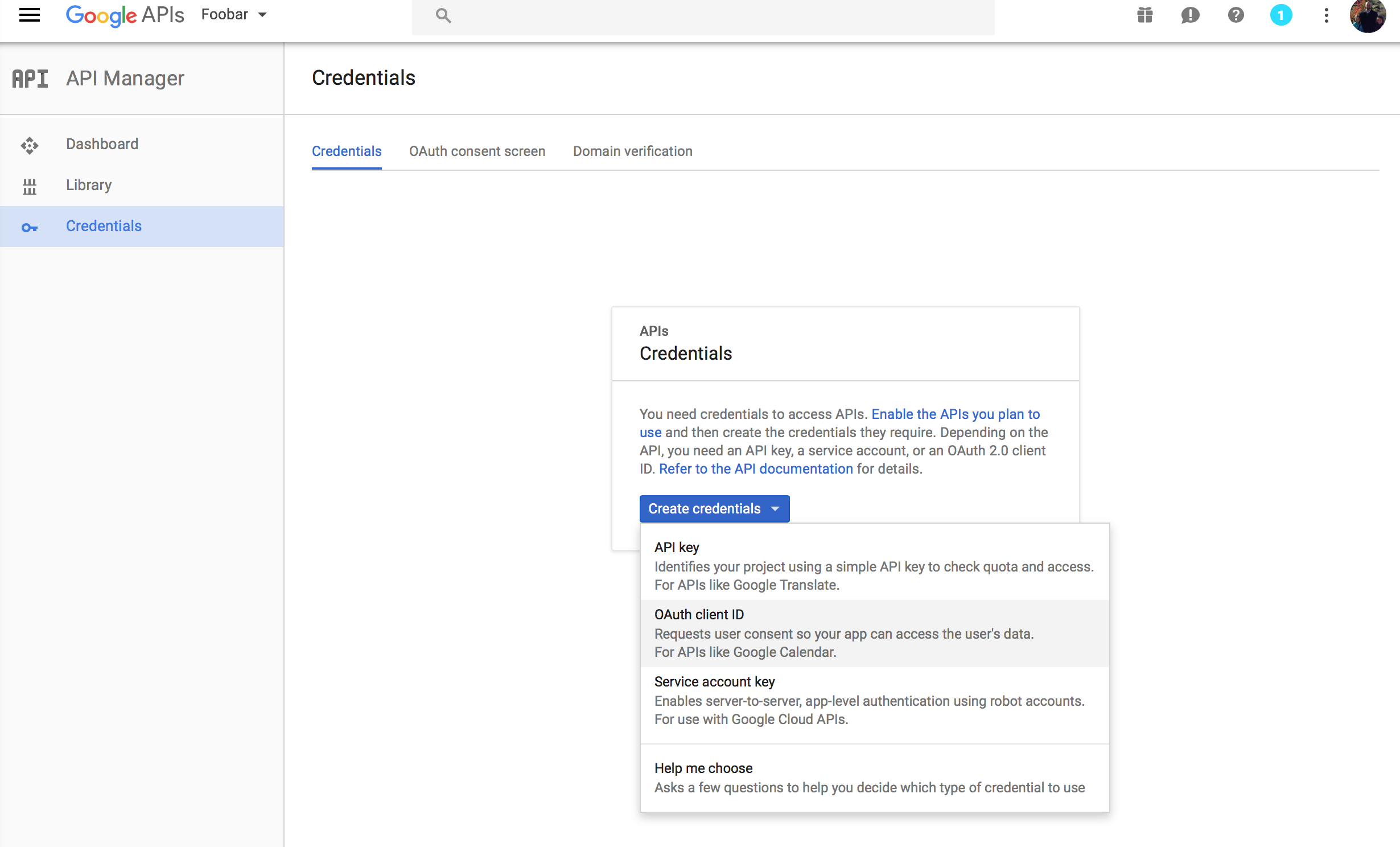Click the Google APIs logo
Viewport: 1400px width, 847px height.
point(125,15)
